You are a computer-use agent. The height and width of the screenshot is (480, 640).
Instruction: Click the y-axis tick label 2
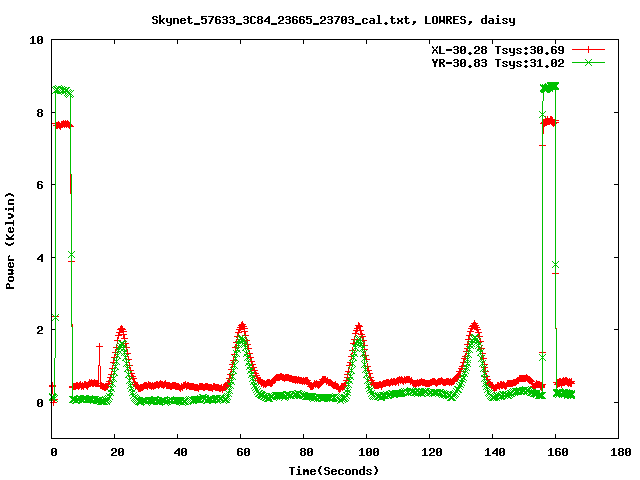40,330
